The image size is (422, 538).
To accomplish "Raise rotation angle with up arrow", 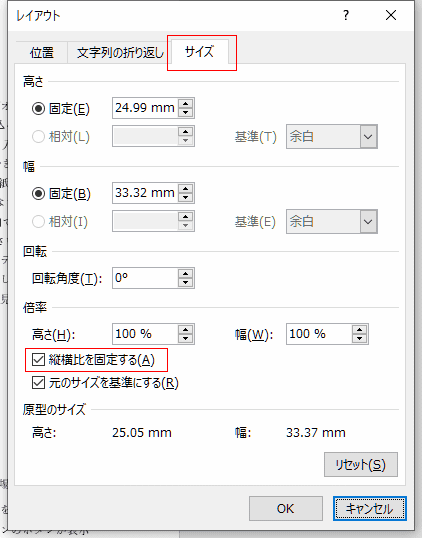I will point(186,273).
